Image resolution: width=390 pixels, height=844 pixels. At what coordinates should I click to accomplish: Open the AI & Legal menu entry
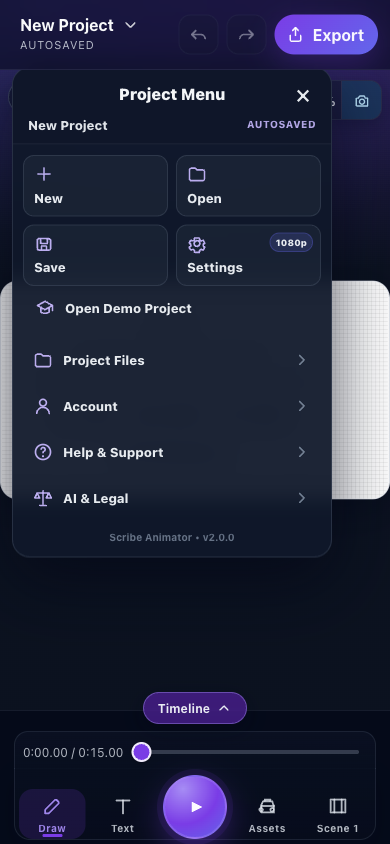click(172, 498)
